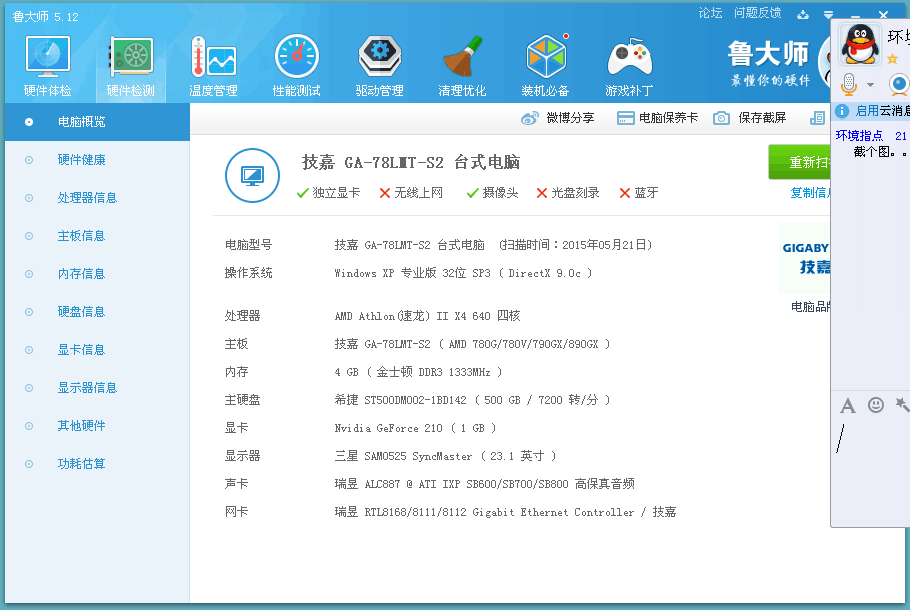Image resolution: width=910 pixels, height=610 pixels.
Task: Click the blue info icon beside 启用云消息
Action: pos(842,111)
